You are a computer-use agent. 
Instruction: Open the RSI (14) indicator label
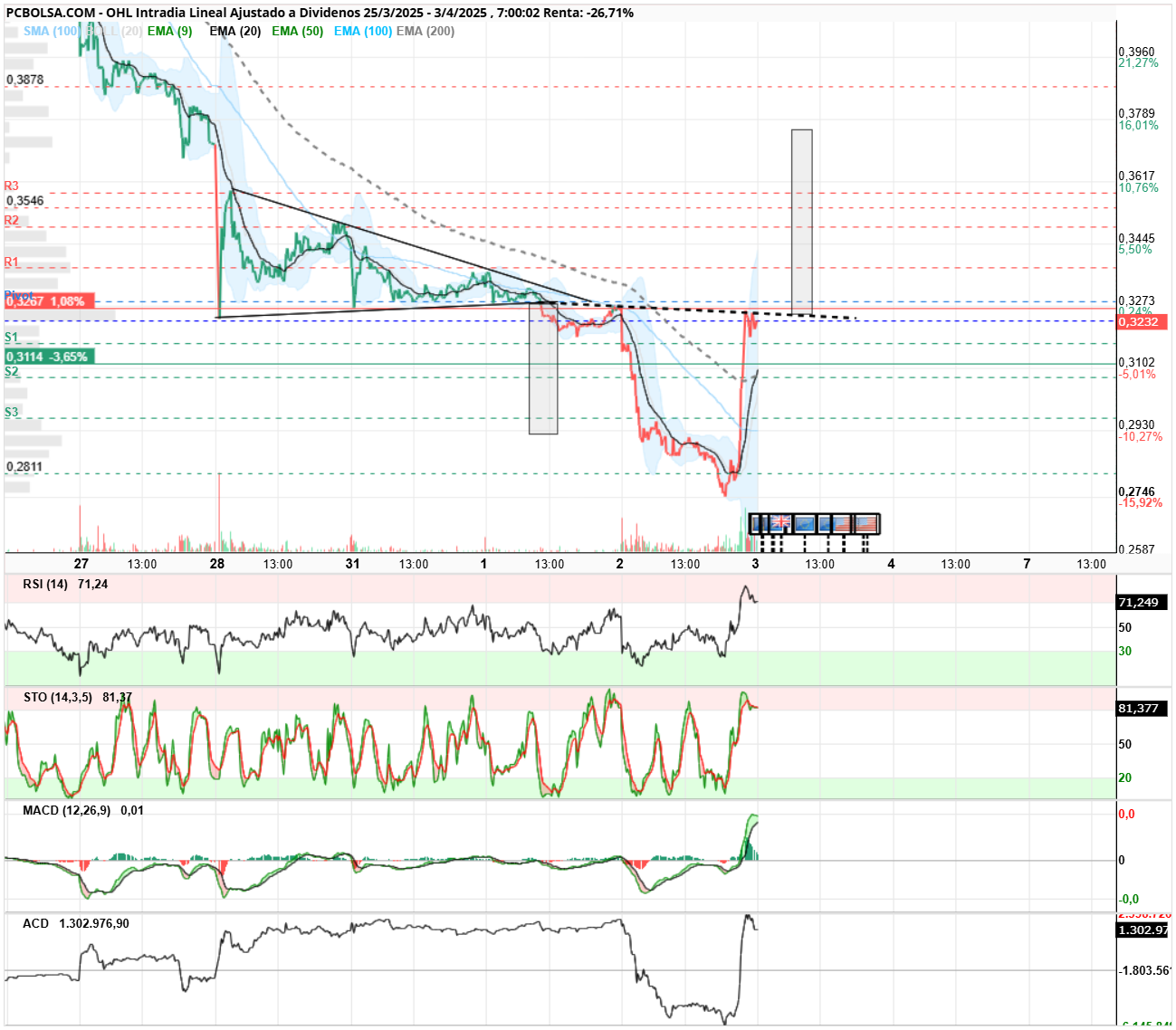(x=45, y=584)
